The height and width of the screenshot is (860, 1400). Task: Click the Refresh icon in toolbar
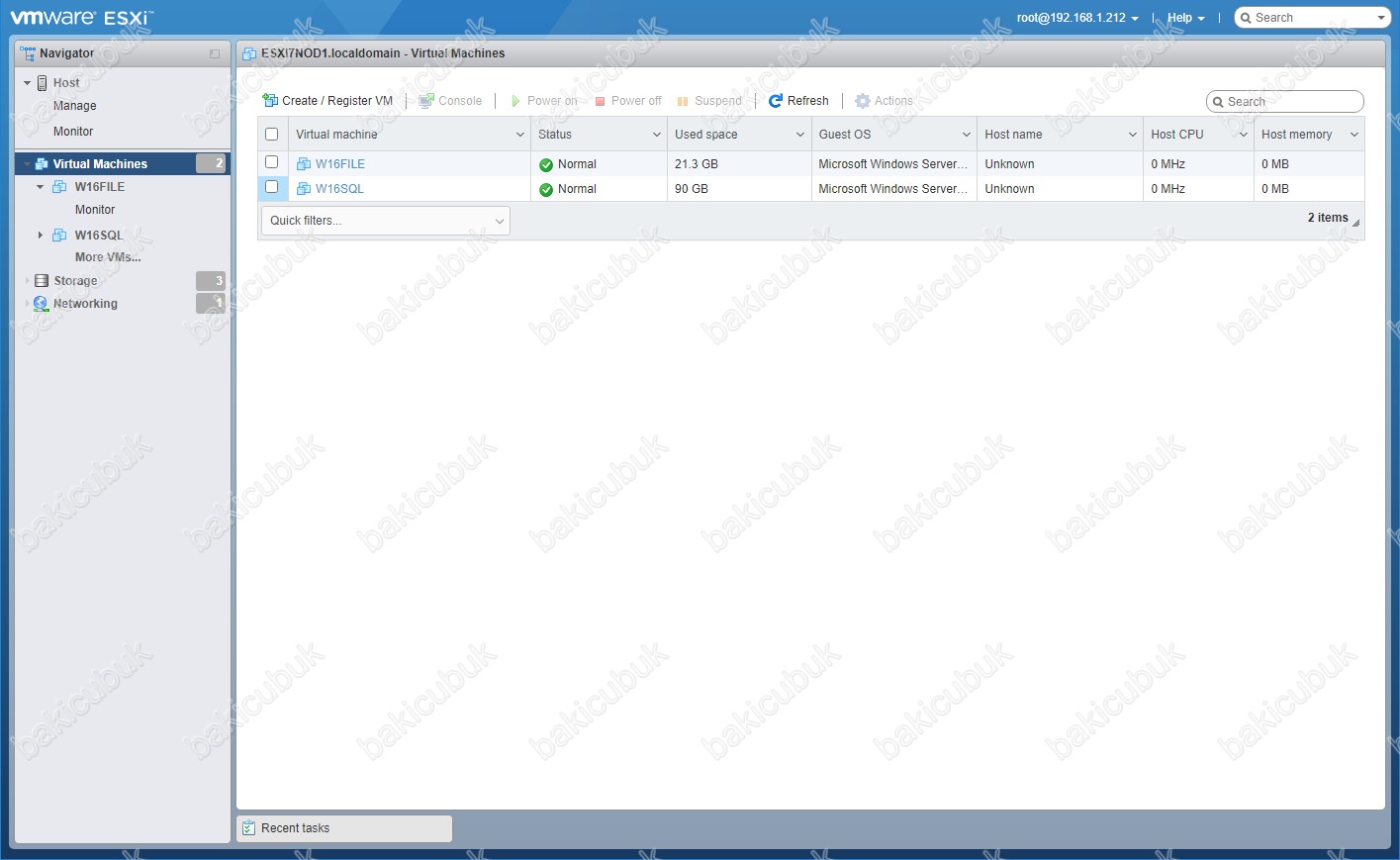click(x=776, y=101)
